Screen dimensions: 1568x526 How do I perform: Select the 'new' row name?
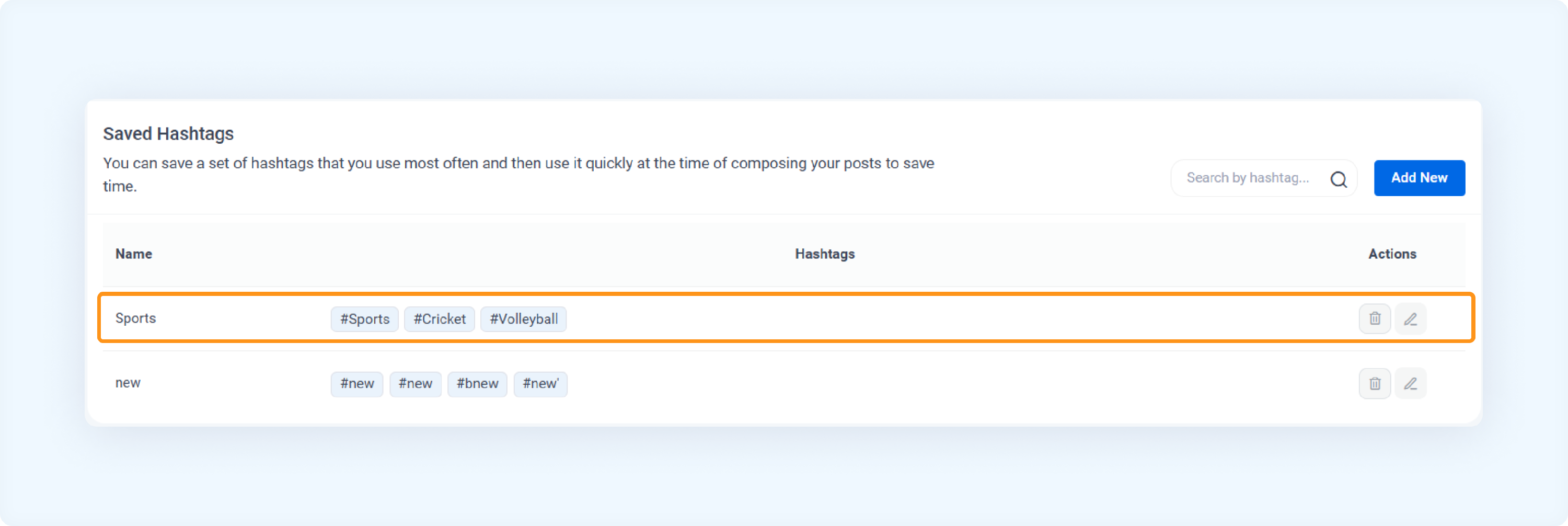(x=128, y=383)
